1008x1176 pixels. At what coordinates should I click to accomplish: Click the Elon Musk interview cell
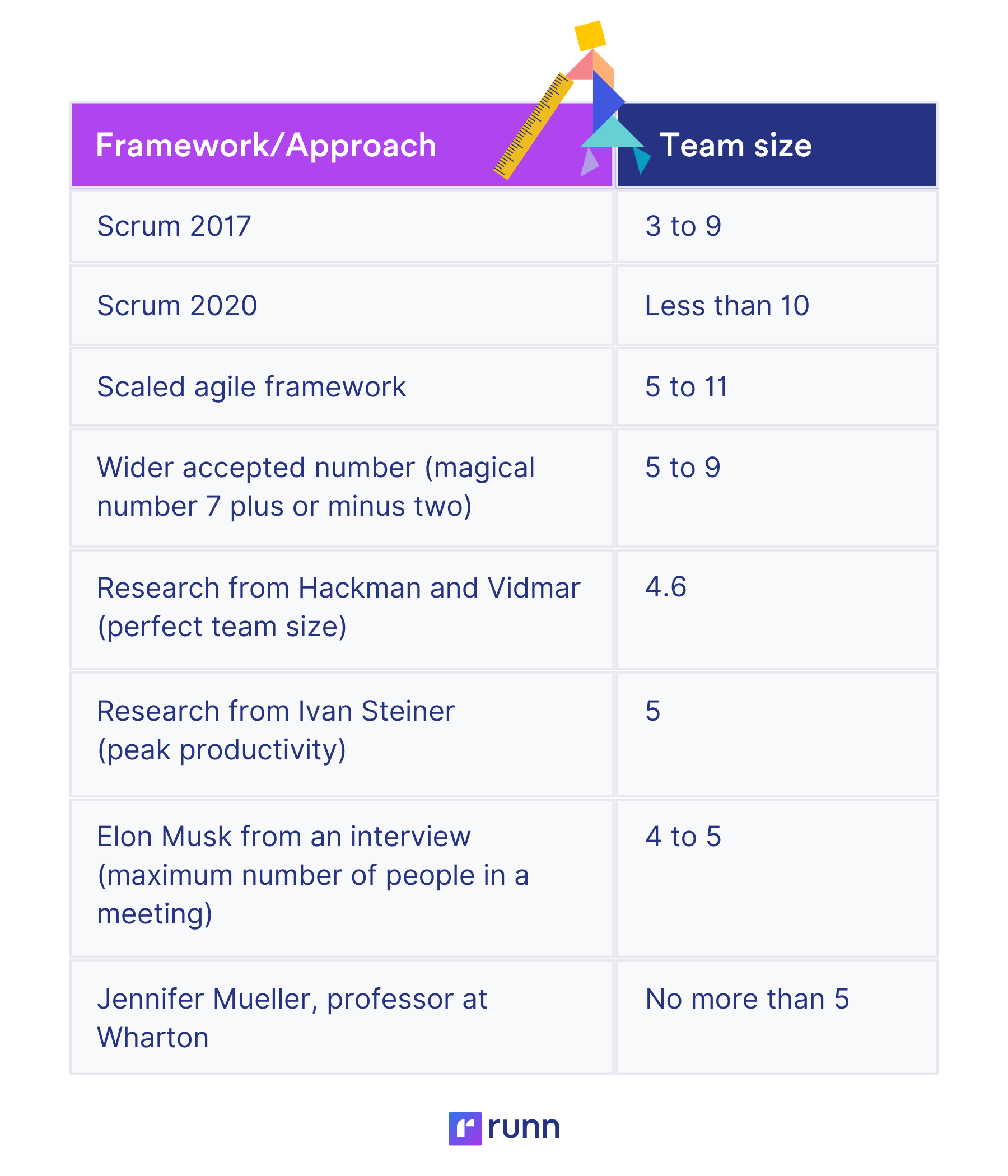pos(342,878)
